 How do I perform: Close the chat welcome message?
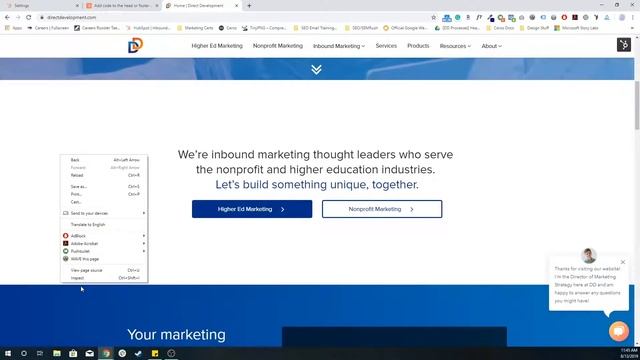623,262
